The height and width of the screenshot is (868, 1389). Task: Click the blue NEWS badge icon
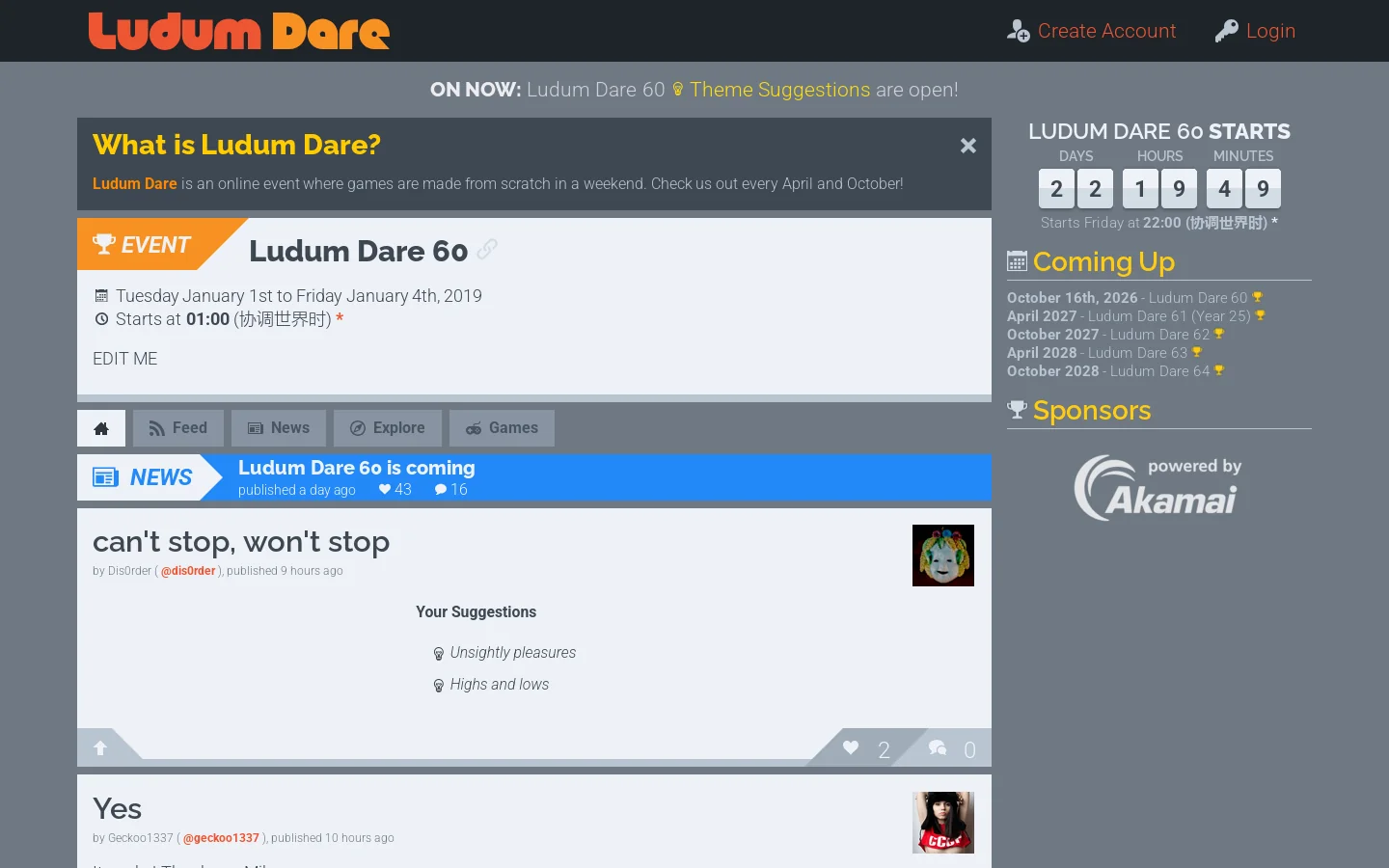[105, 477]
